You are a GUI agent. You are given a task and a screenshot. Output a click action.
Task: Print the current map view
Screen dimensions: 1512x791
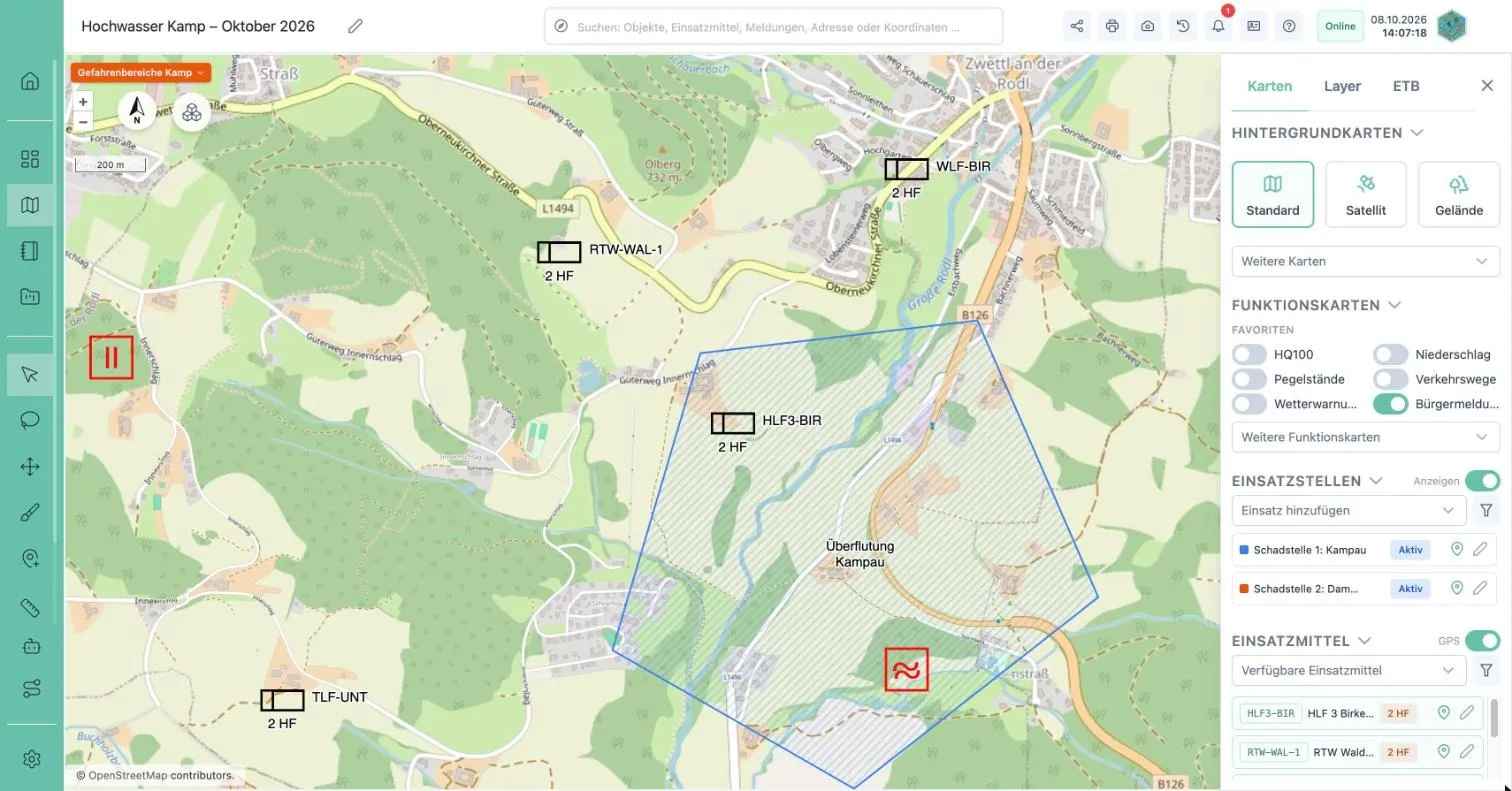[x=1112, y=26]
